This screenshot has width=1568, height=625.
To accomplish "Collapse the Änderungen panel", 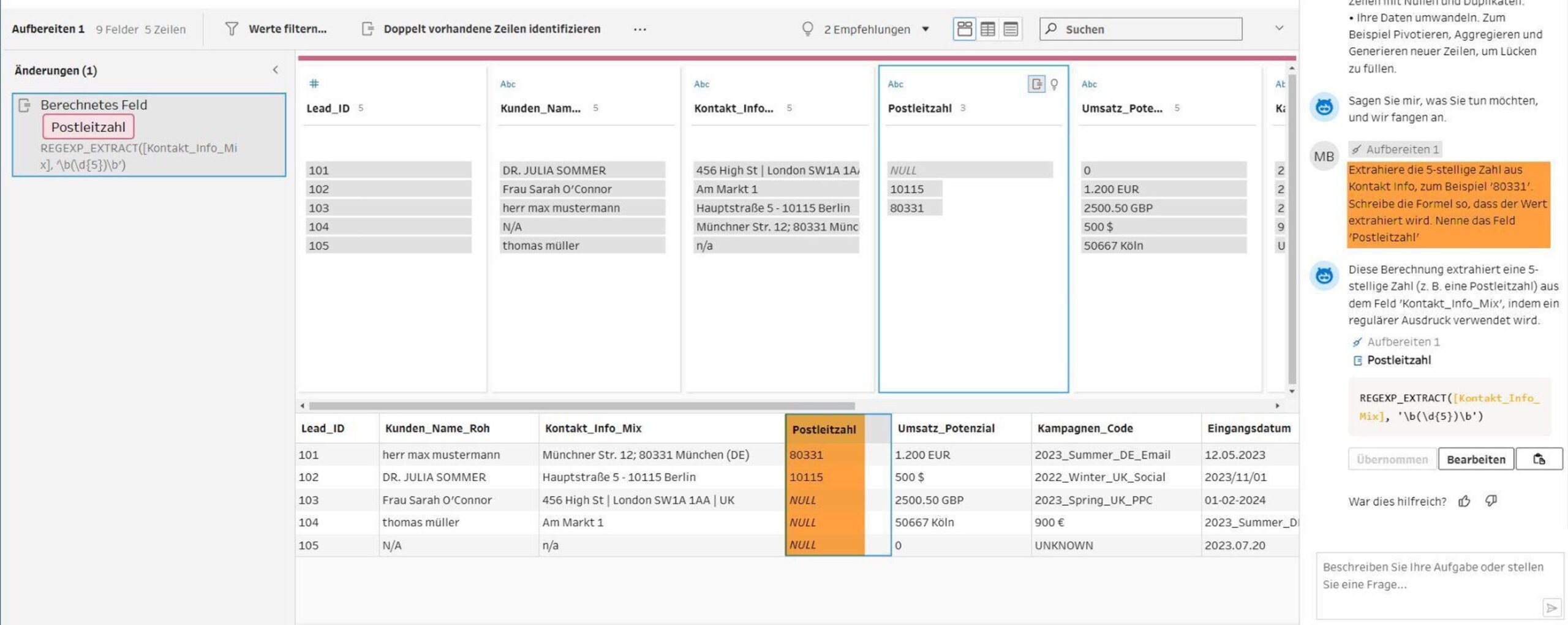I will click(x=276, y=70).
